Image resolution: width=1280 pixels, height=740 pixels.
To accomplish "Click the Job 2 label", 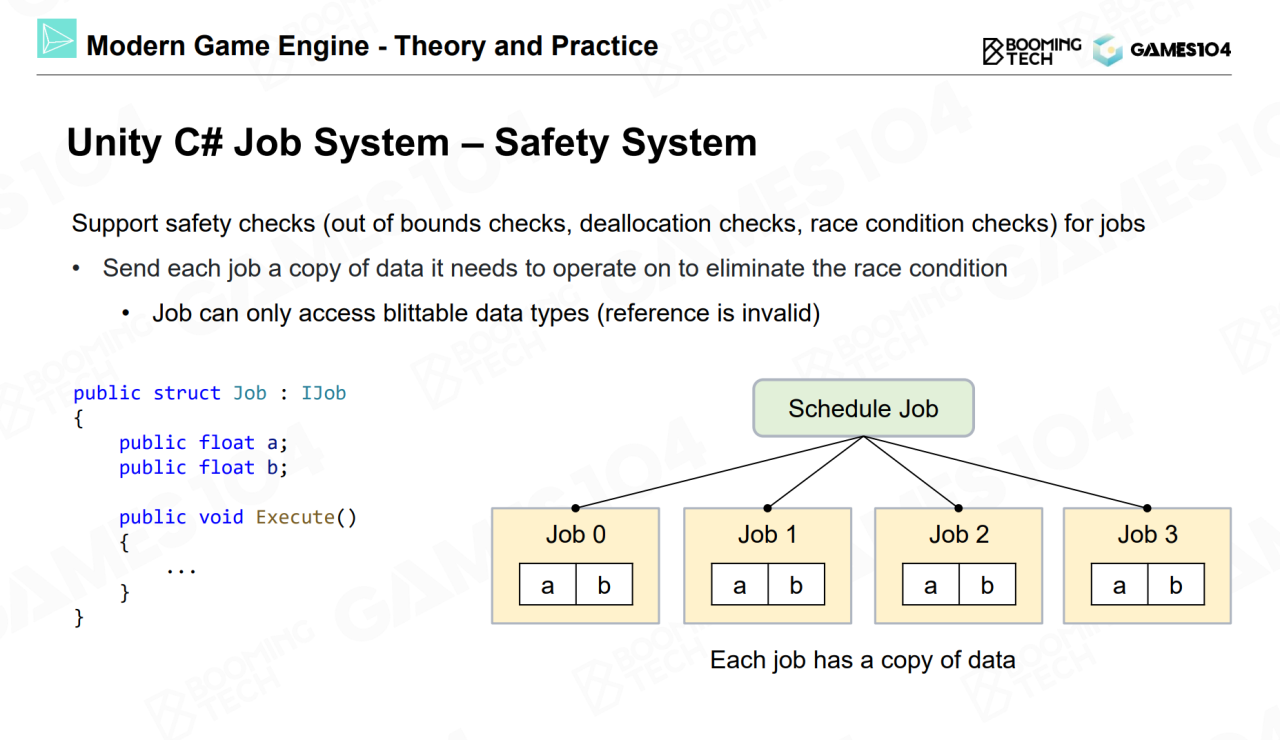I will point(958,535).
